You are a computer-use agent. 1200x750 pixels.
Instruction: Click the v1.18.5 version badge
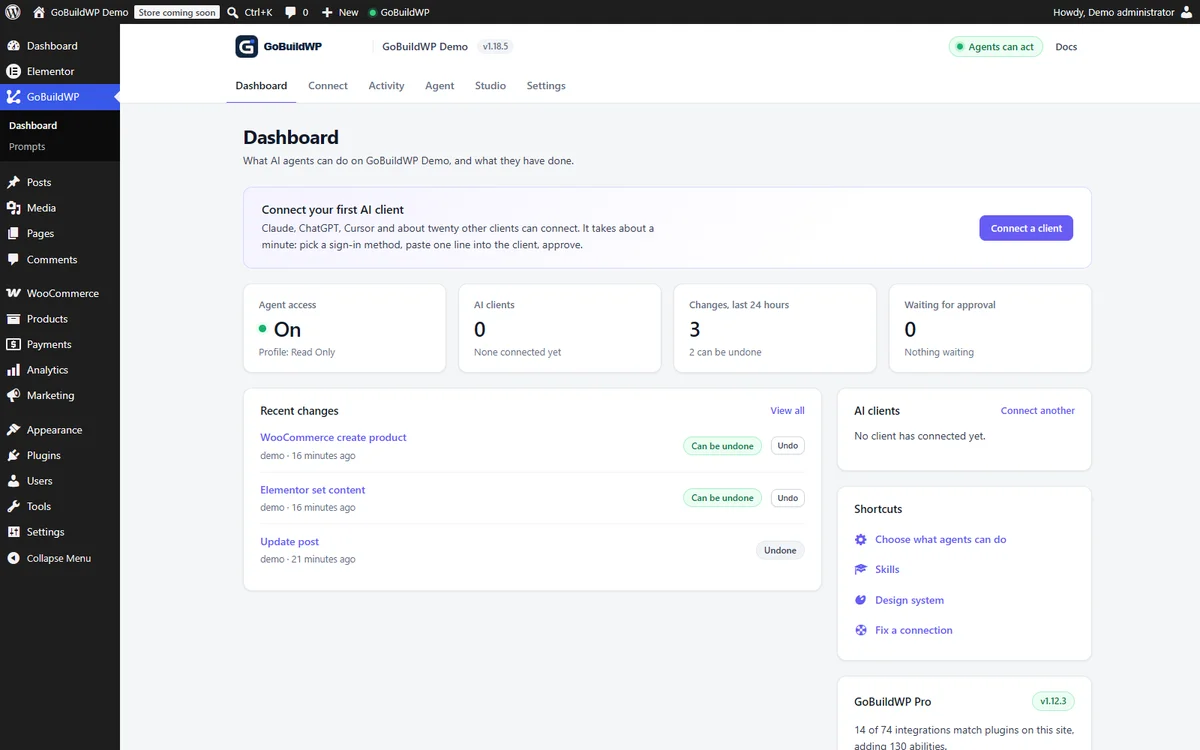pos(496,47)
